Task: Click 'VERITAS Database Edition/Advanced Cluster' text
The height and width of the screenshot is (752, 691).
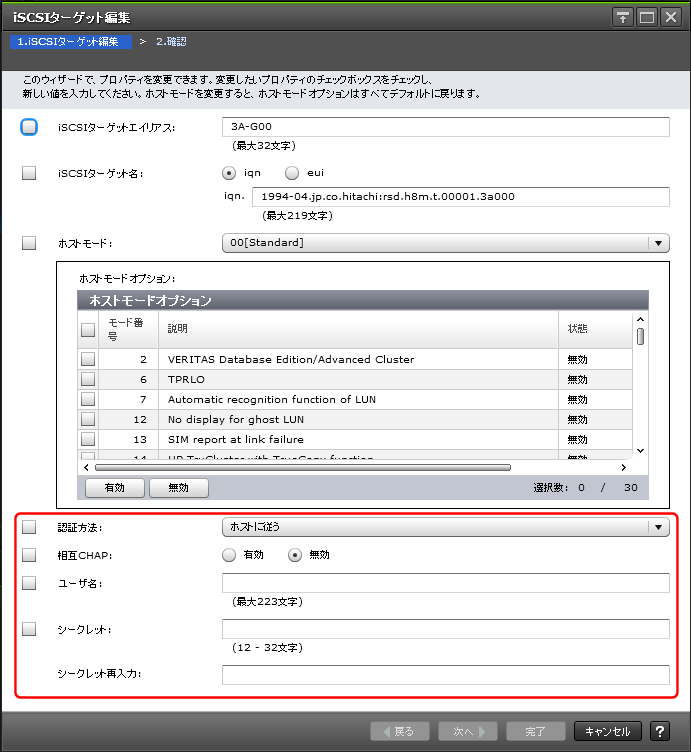Action: (291, 359)
